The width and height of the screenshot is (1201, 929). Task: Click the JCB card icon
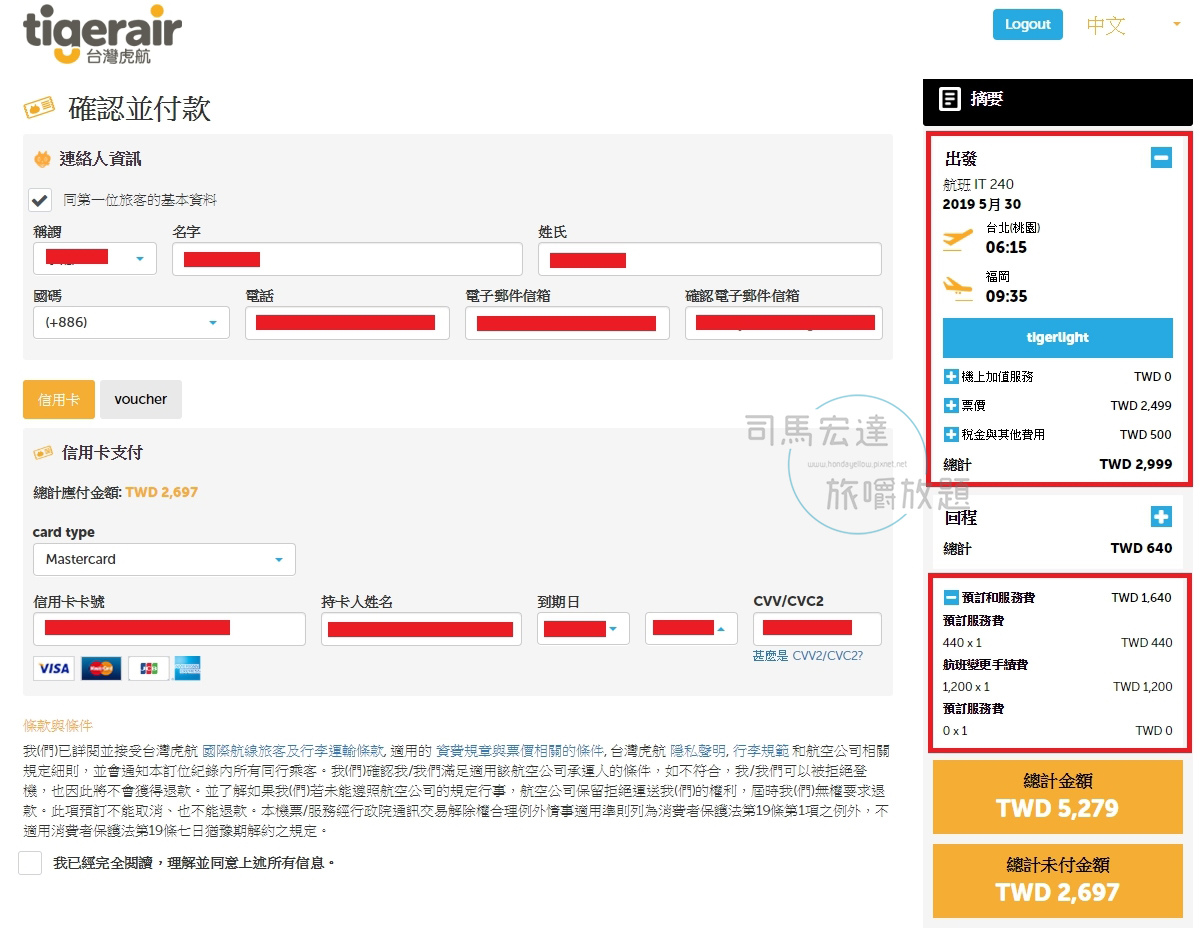pyautogui.click(x=149, y=668)
